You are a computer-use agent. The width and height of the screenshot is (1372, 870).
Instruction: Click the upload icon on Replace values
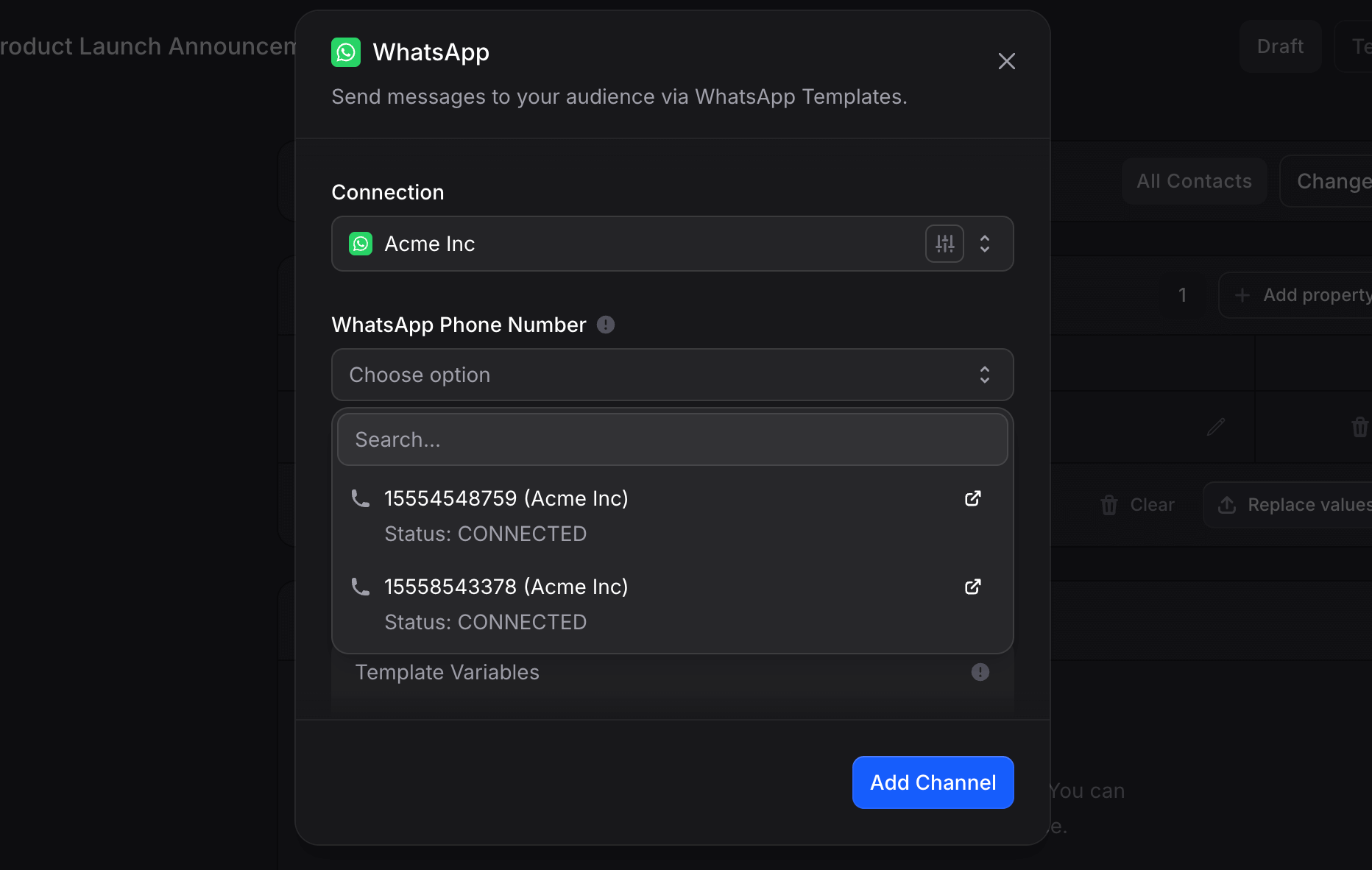(x=1227, y=505)
